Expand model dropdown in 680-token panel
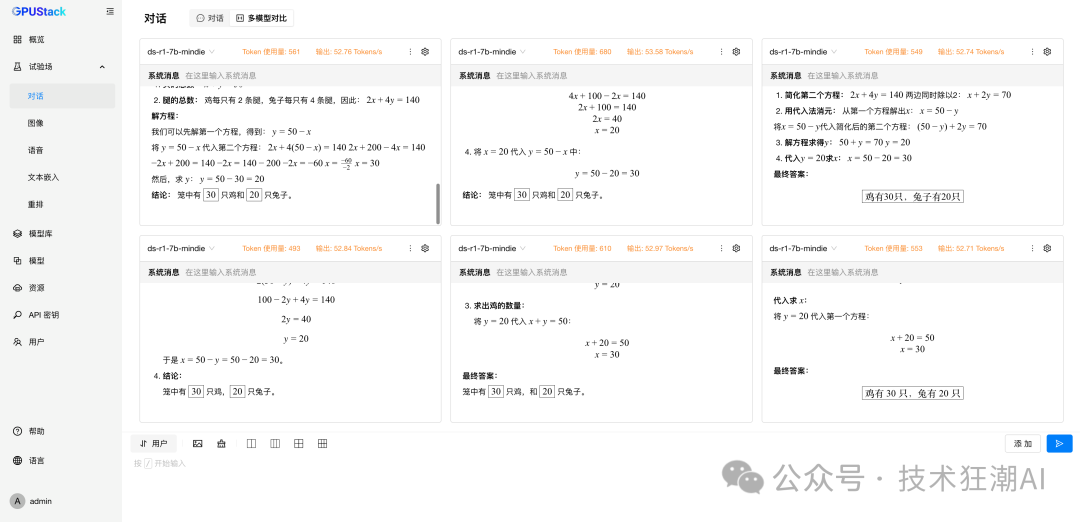The image size is (1080, 522). pyautogui.click(x=493, y=52)
